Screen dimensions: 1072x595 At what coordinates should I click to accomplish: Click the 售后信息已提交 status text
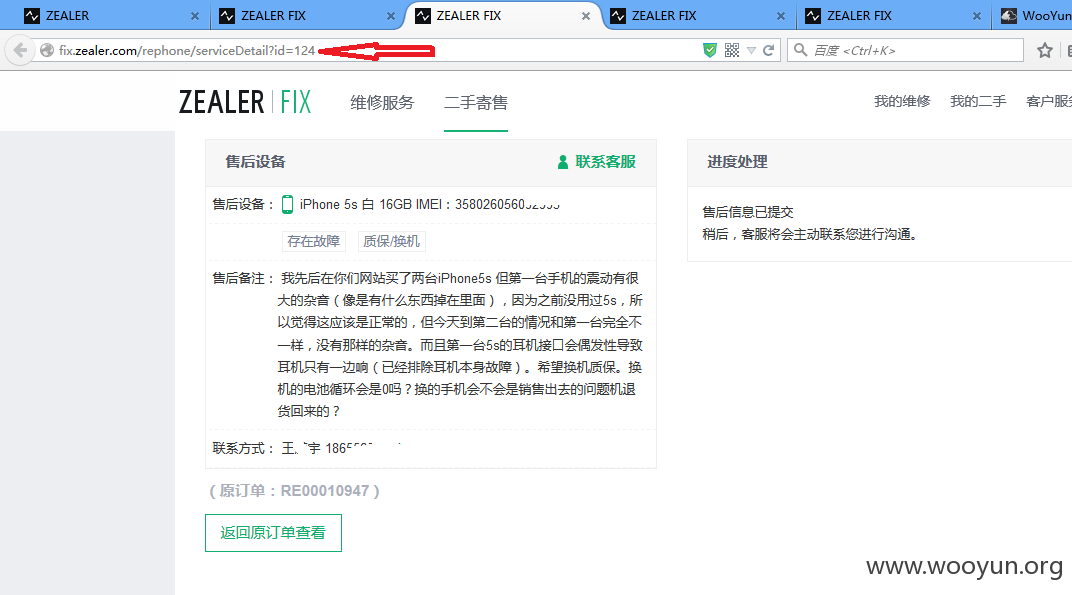[x=747, y=212]
